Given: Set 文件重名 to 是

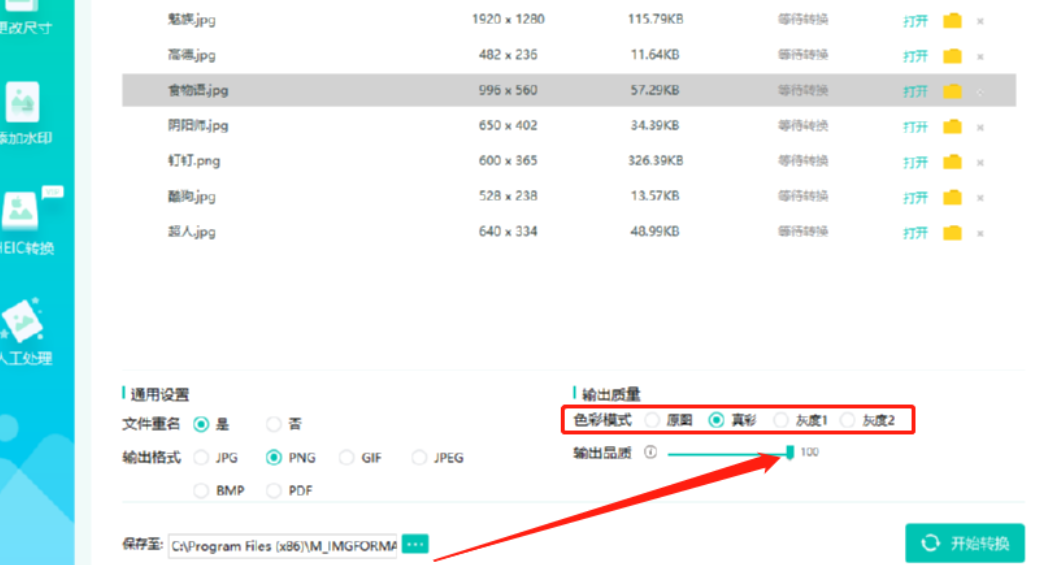Looking at the screenshot, I should pyautogui.click(x=201, y=424).
